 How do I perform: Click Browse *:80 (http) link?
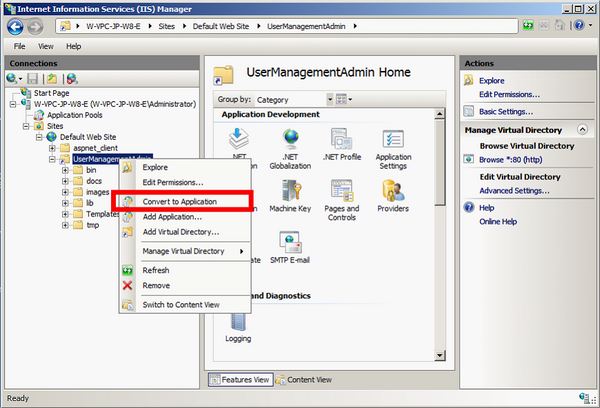(x=510, y=160)
